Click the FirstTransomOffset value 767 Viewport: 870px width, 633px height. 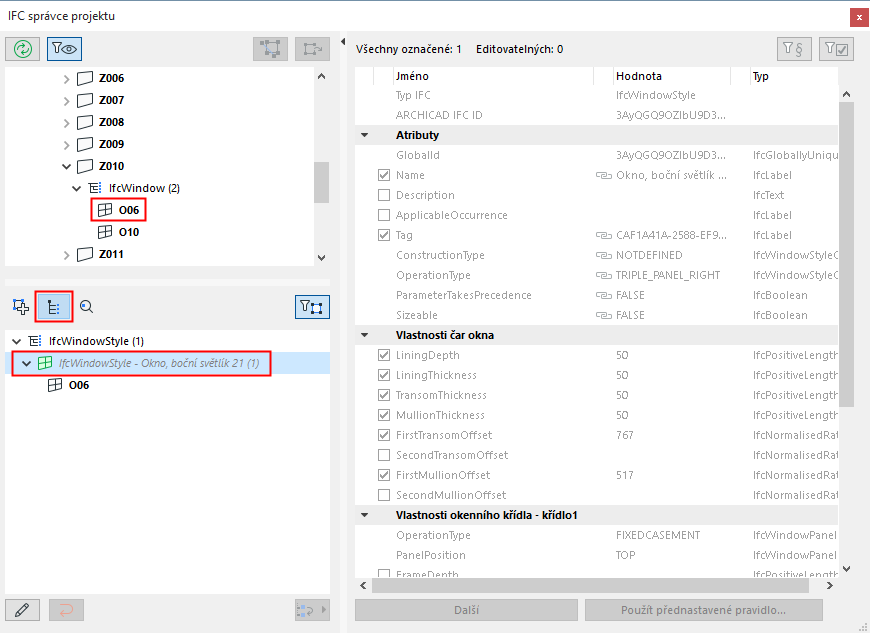click(624, 435)
